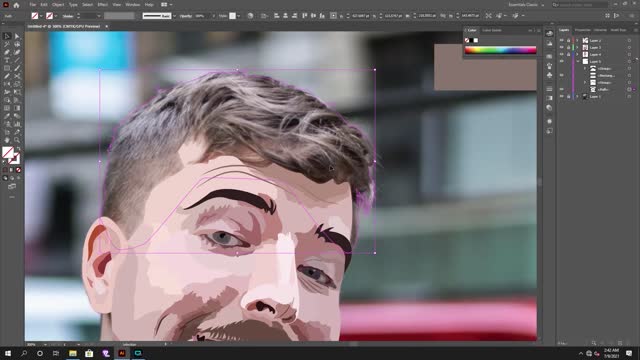Click the Opacity label in the control bar
The width and height of the screenshot is (640, 360).
[x=186, y=16]
